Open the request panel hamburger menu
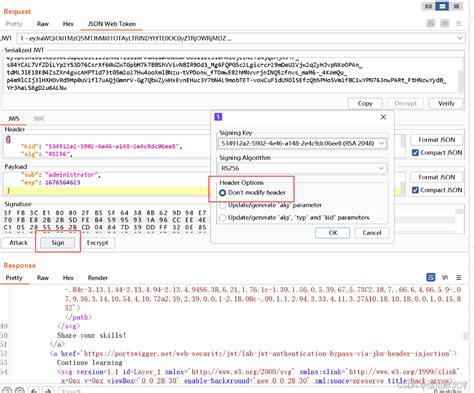Screen dimensions: 474x393 (459, 24)
